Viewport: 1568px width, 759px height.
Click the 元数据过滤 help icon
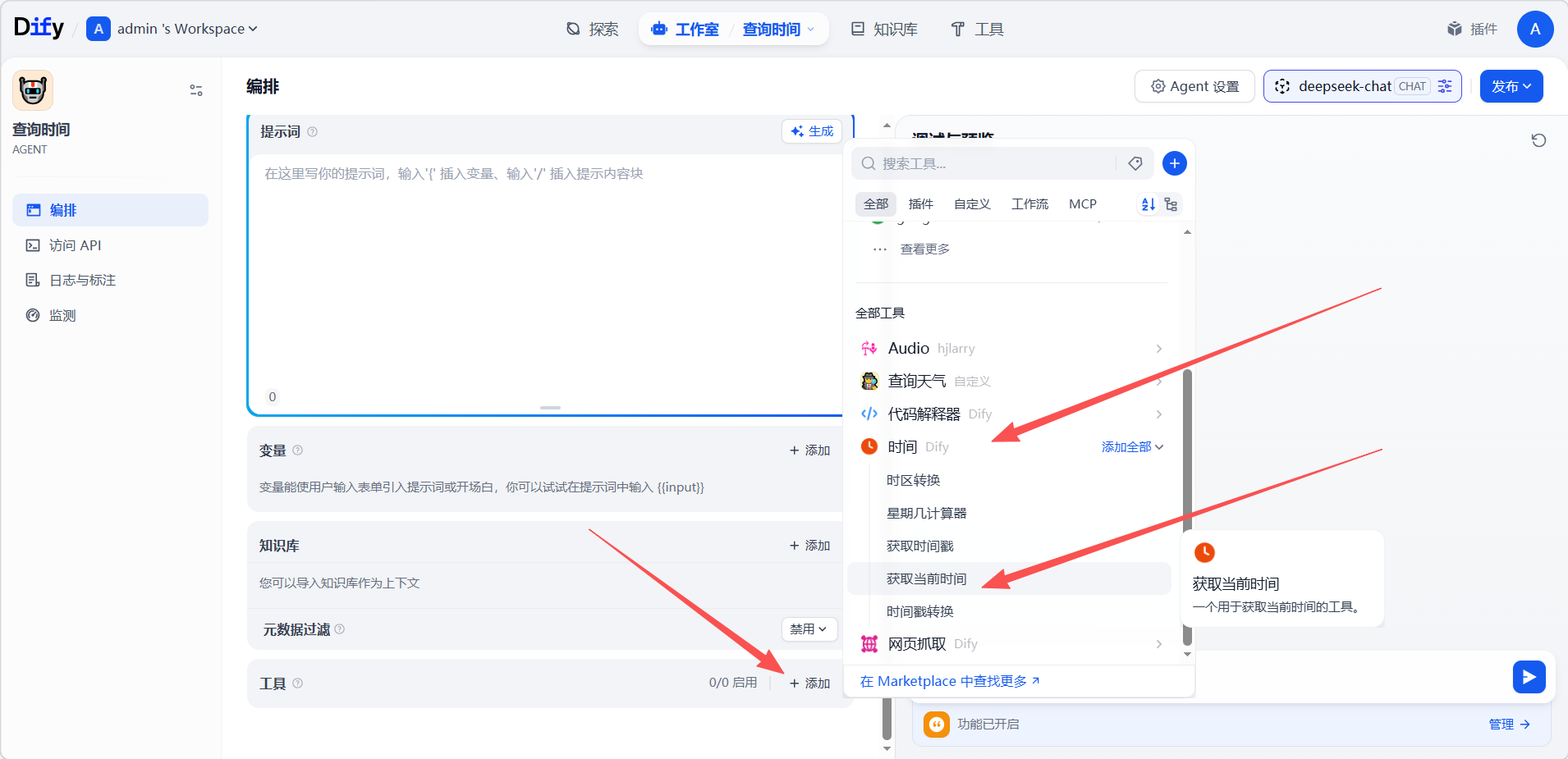click(340, 629)
